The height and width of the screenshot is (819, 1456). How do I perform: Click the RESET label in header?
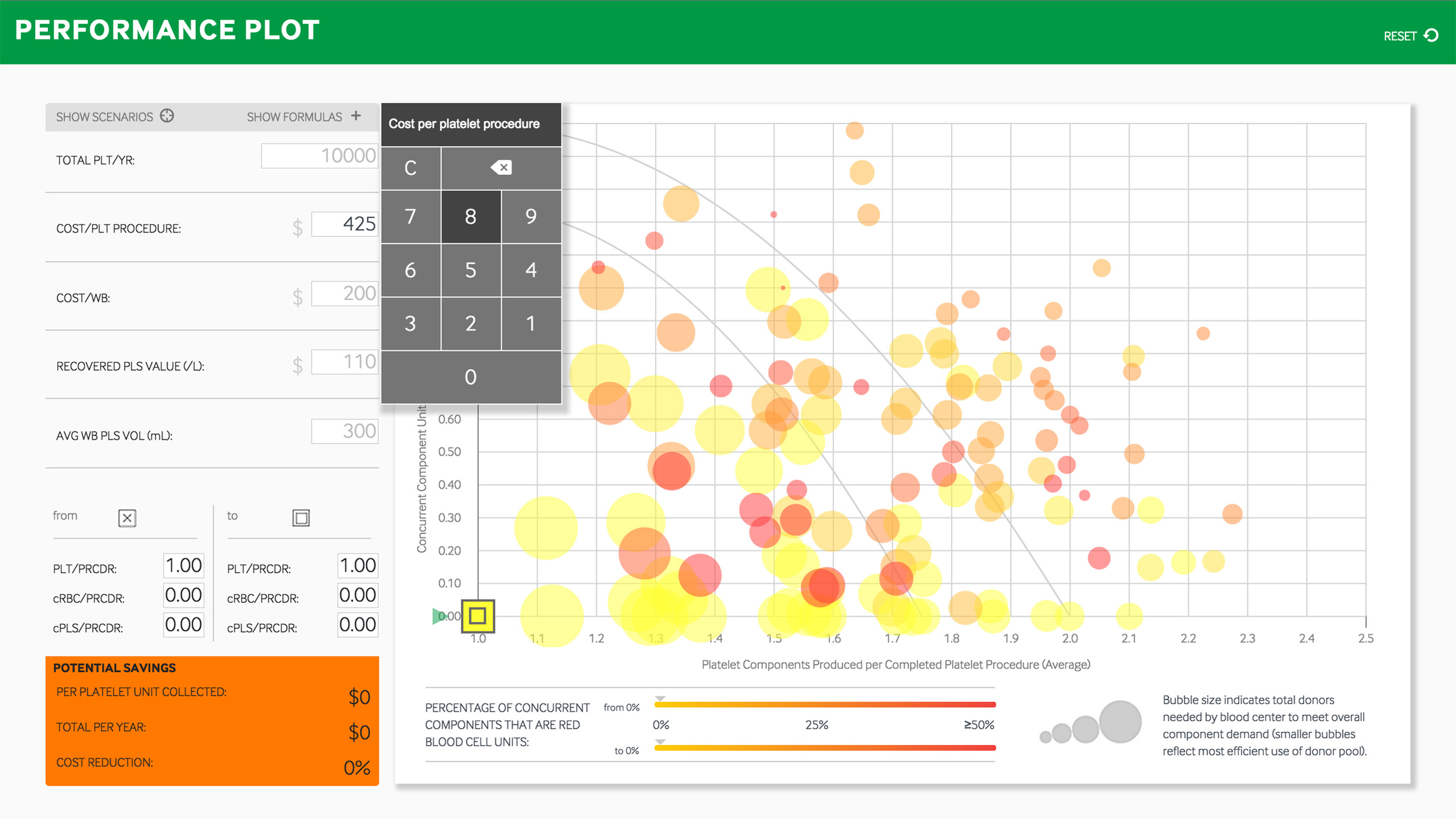[x=1400, y=36]
